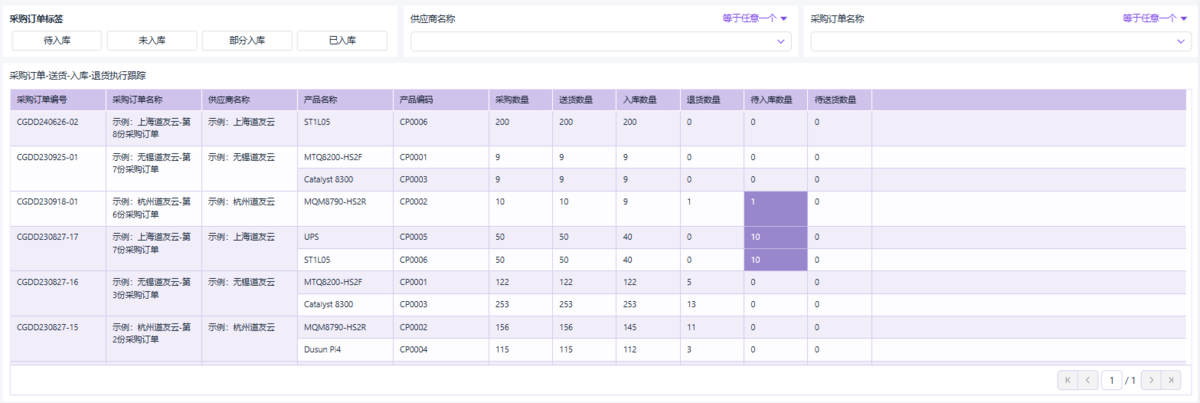Toggle the 未入库 tag filter
Image resolution: width=1200 pixels, height=403 pixels.
151,40
